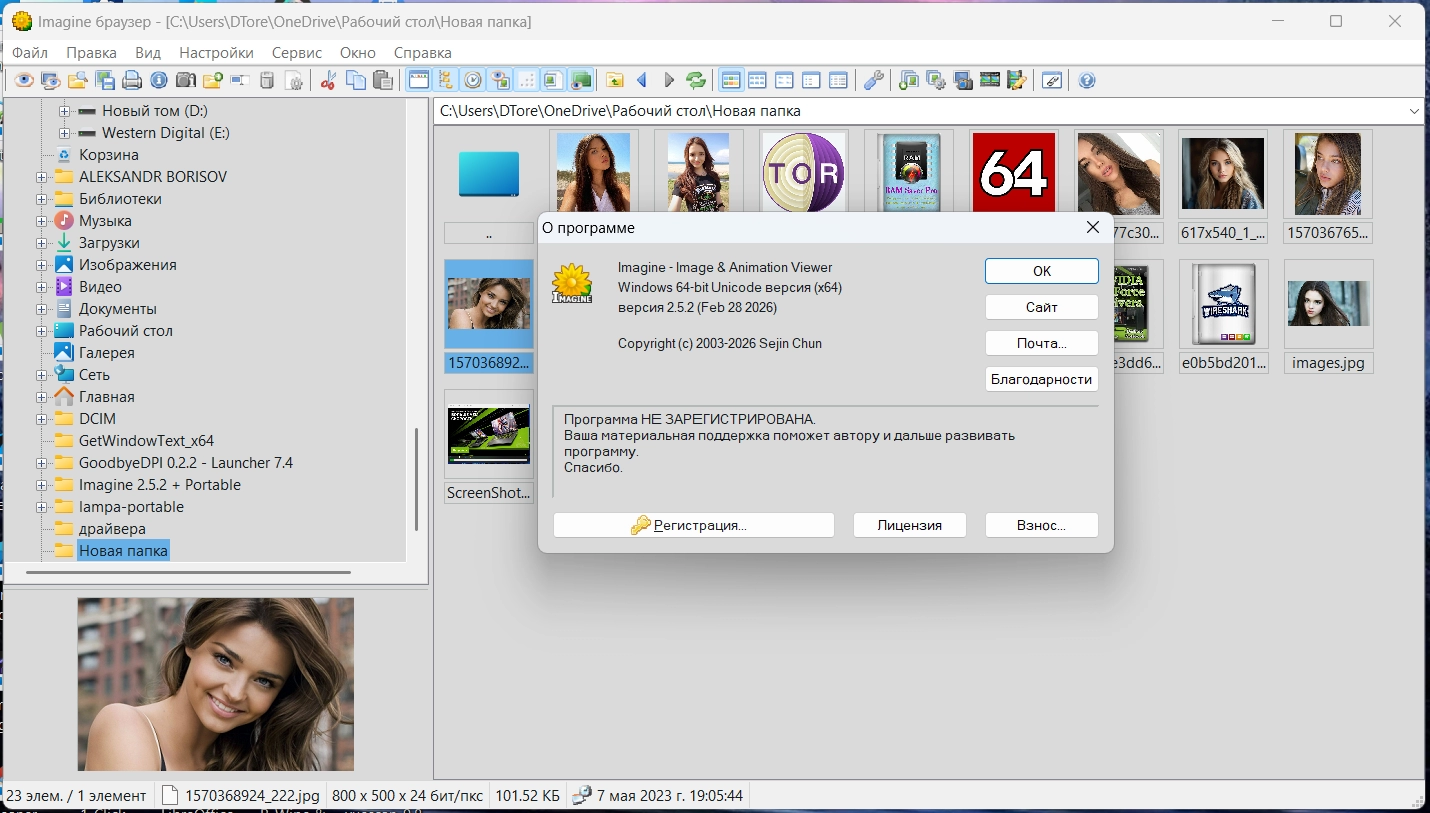The image size is (1430, 813).
Task: Click the wrench Options icon
Action: point(873,81)
